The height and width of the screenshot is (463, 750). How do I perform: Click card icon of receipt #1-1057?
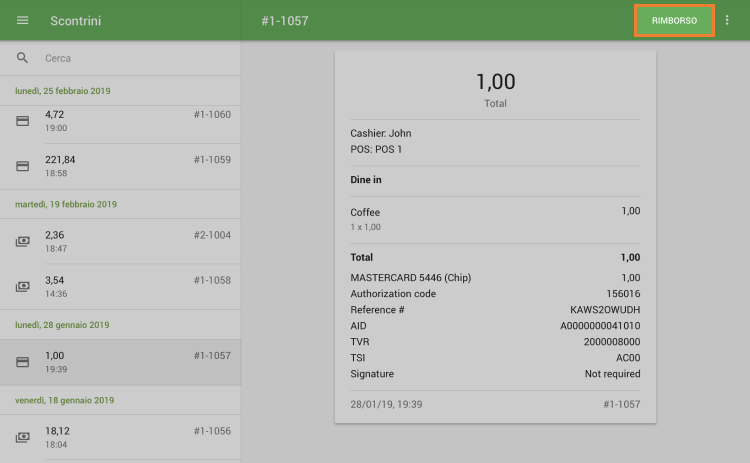click(x=23, y=362)
